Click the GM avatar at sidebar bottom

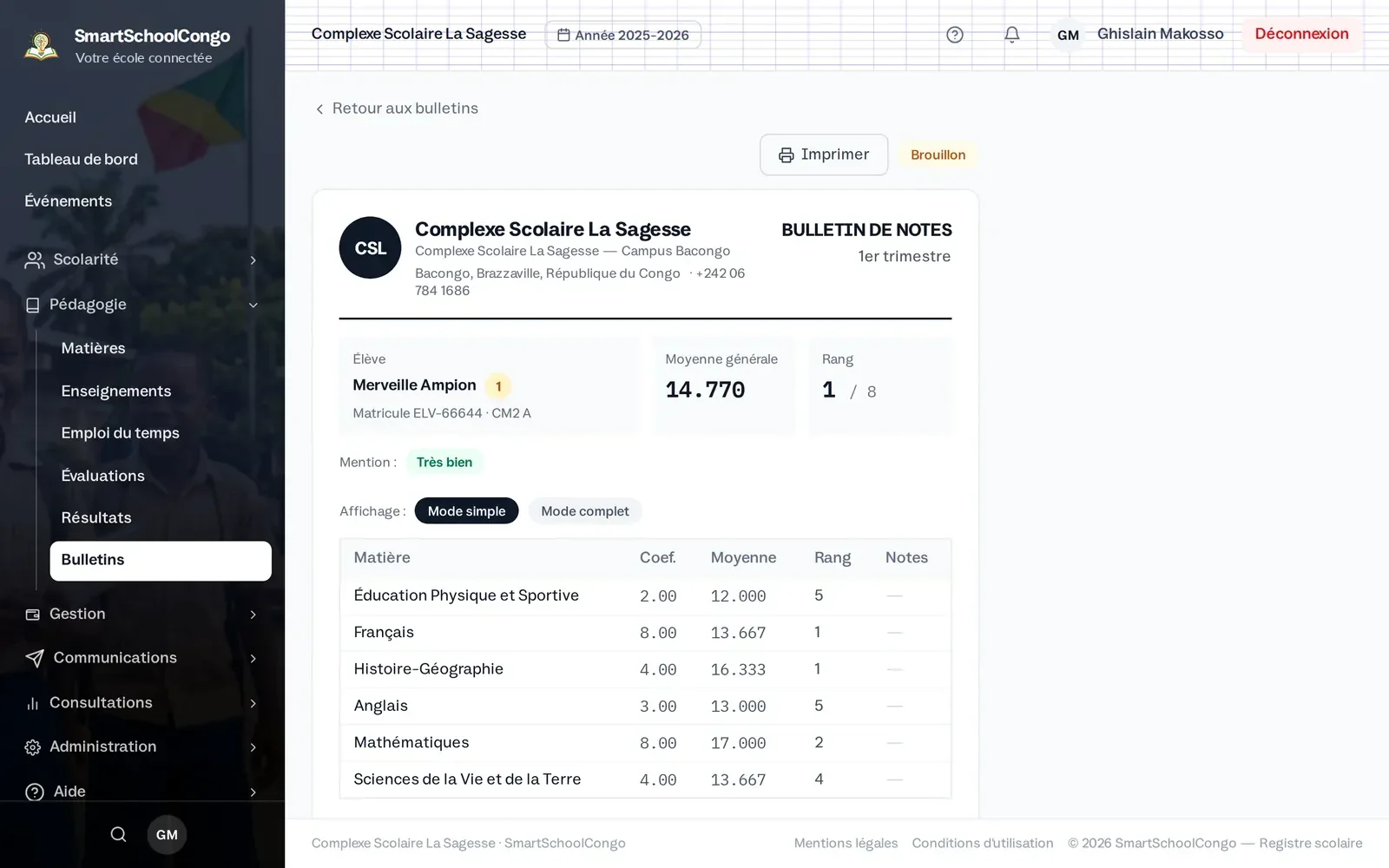point(167,834)
